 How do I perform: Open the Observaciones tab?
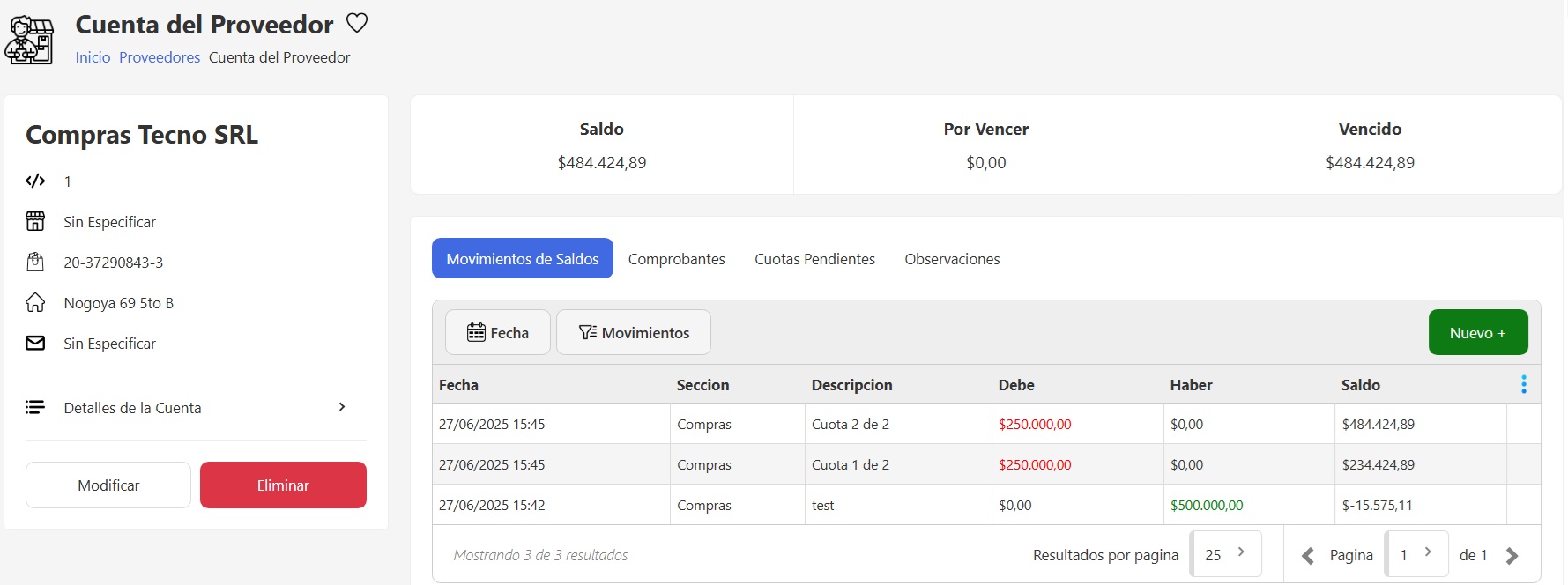(952, 259)
